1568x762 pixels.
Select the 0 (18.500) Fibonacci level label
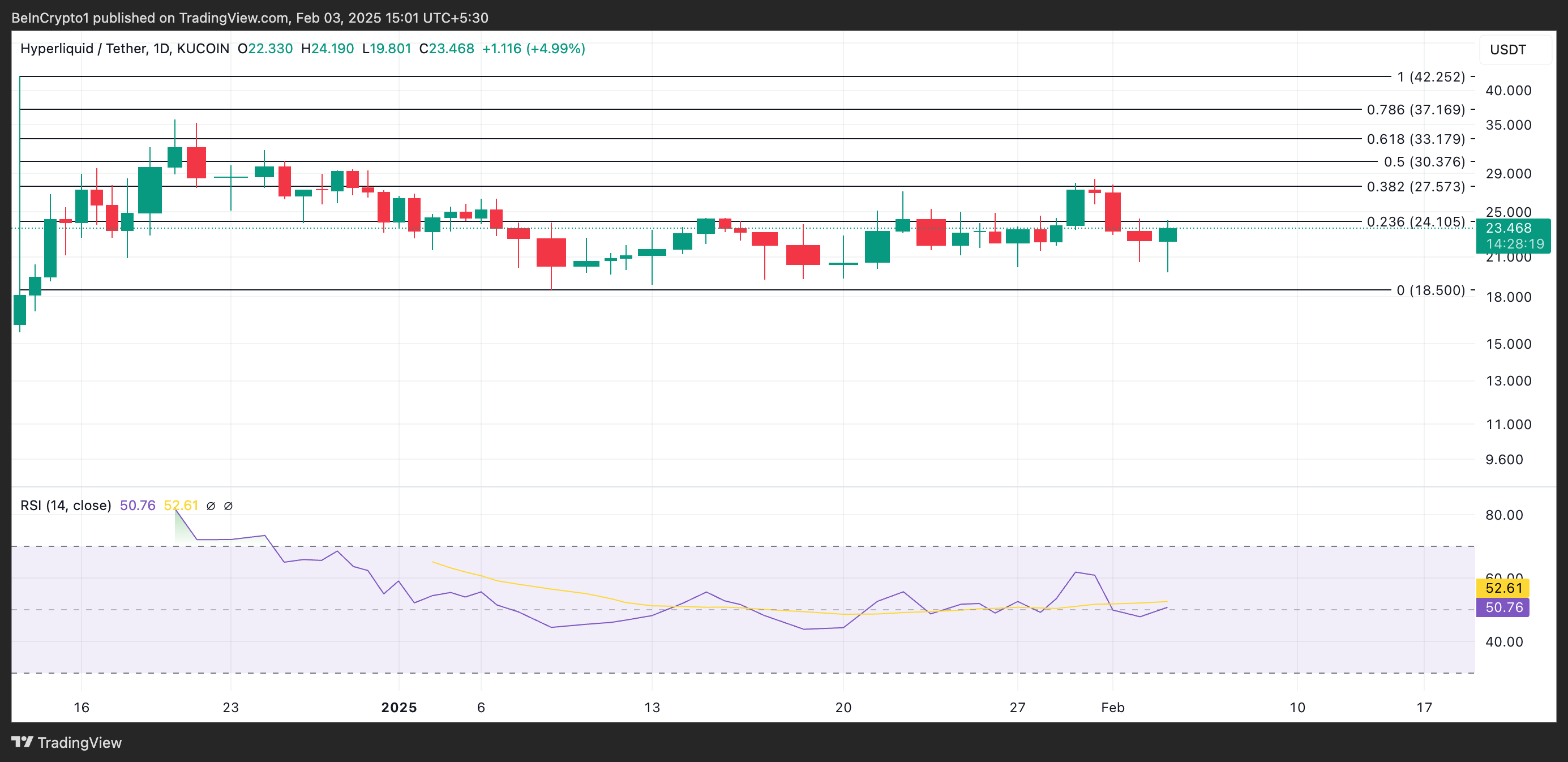tap(1430, 290)
